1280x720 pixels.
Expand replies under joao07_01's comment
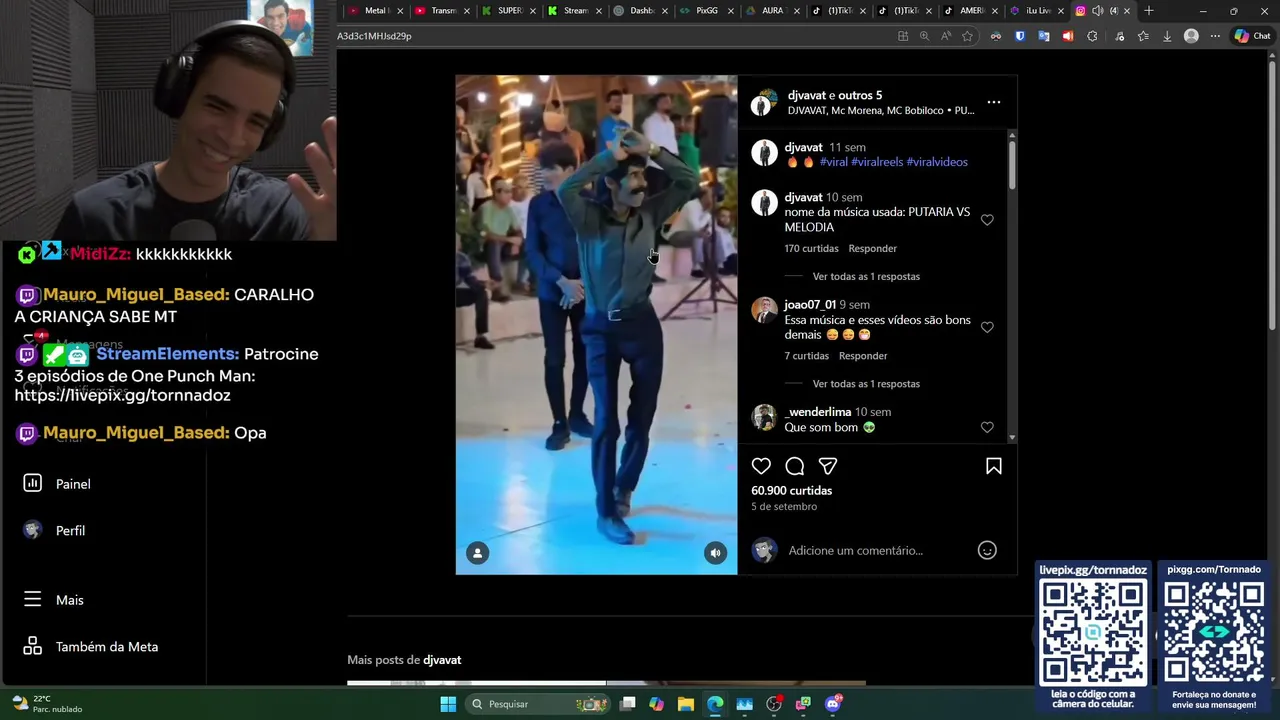pos(866,384)
